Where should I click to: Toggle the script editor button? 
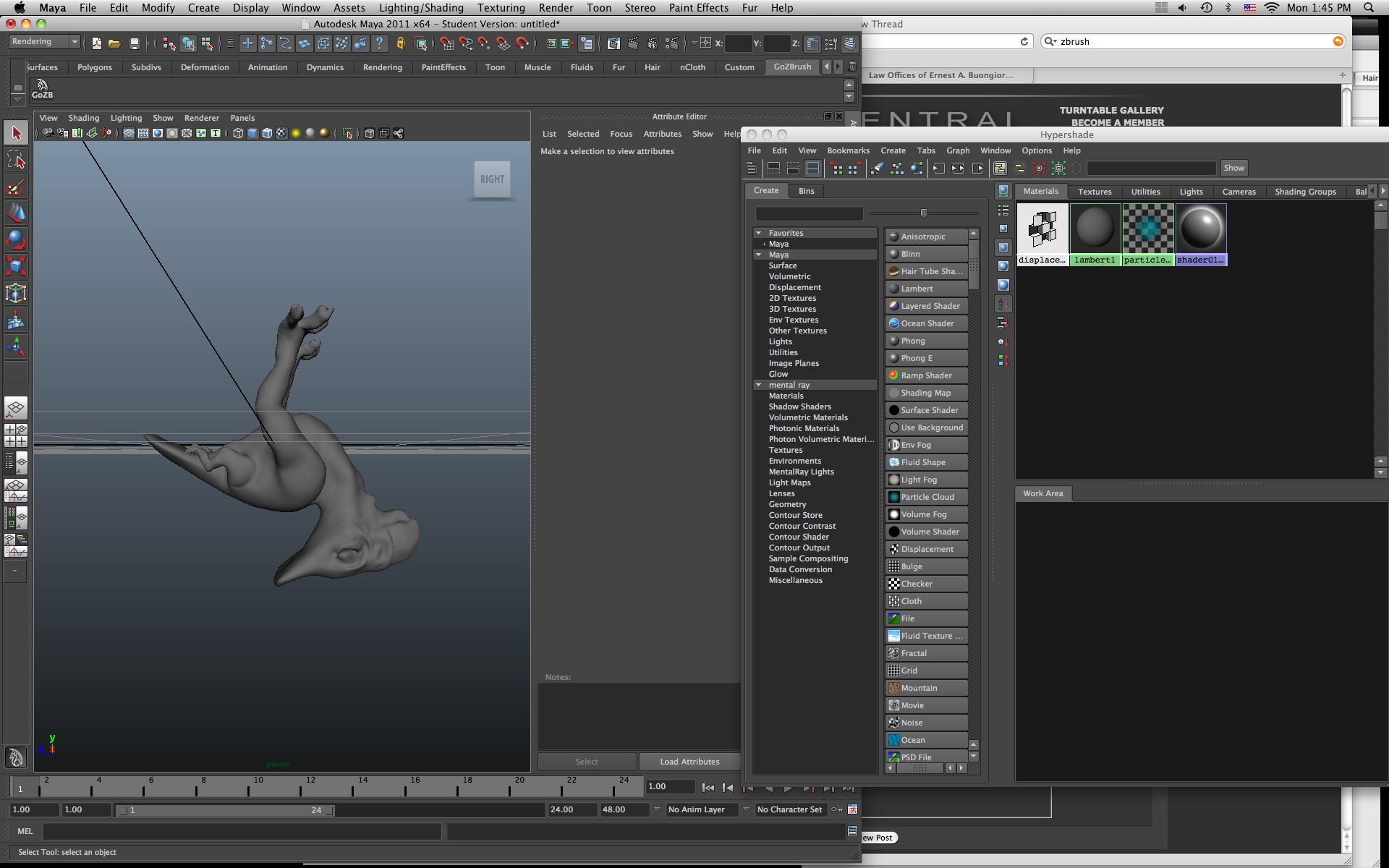click(852, 831)
